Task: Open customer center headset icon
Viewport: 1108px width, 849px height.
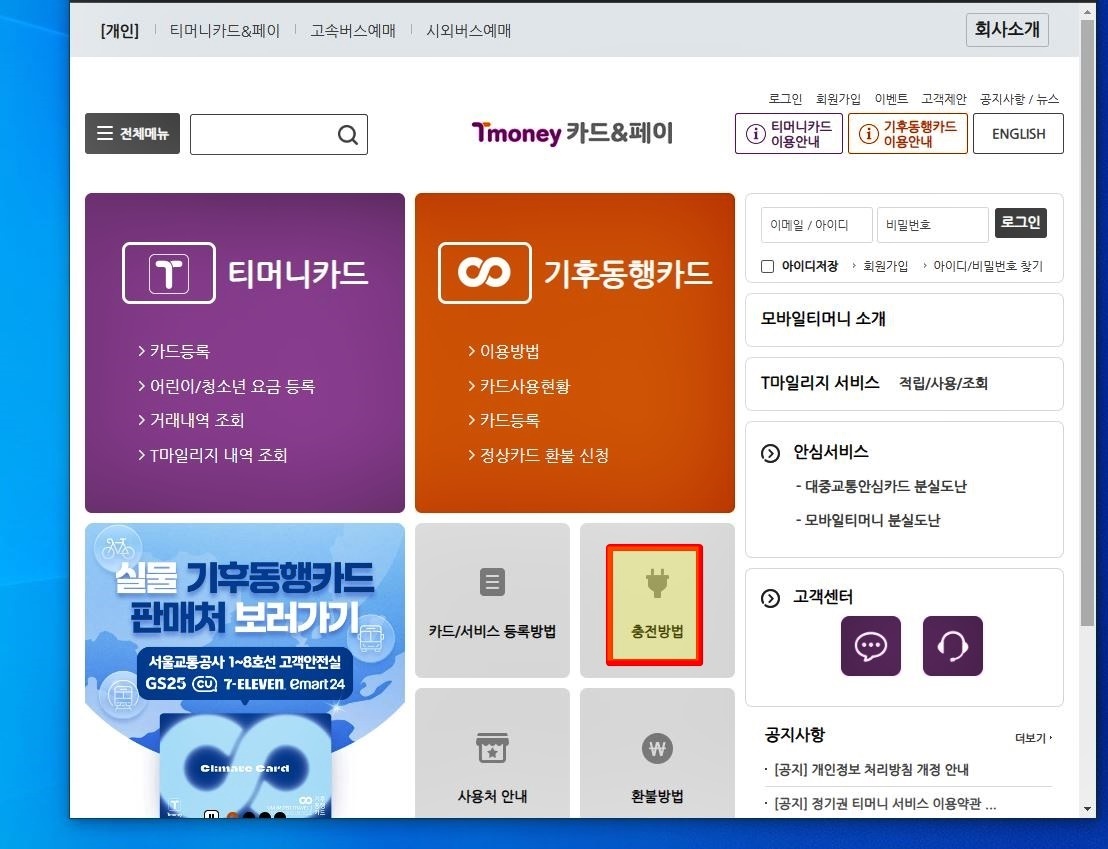Action: coord(953,645)
